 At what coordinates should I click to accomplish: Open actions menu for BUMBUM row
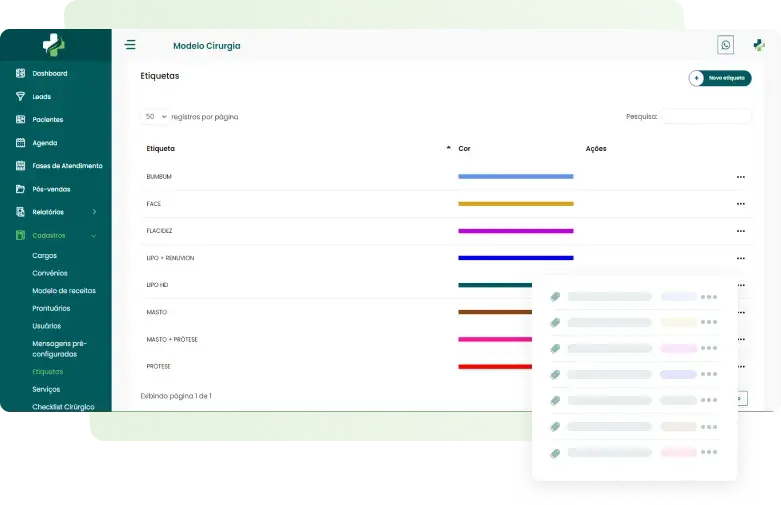tap(740, 177)
